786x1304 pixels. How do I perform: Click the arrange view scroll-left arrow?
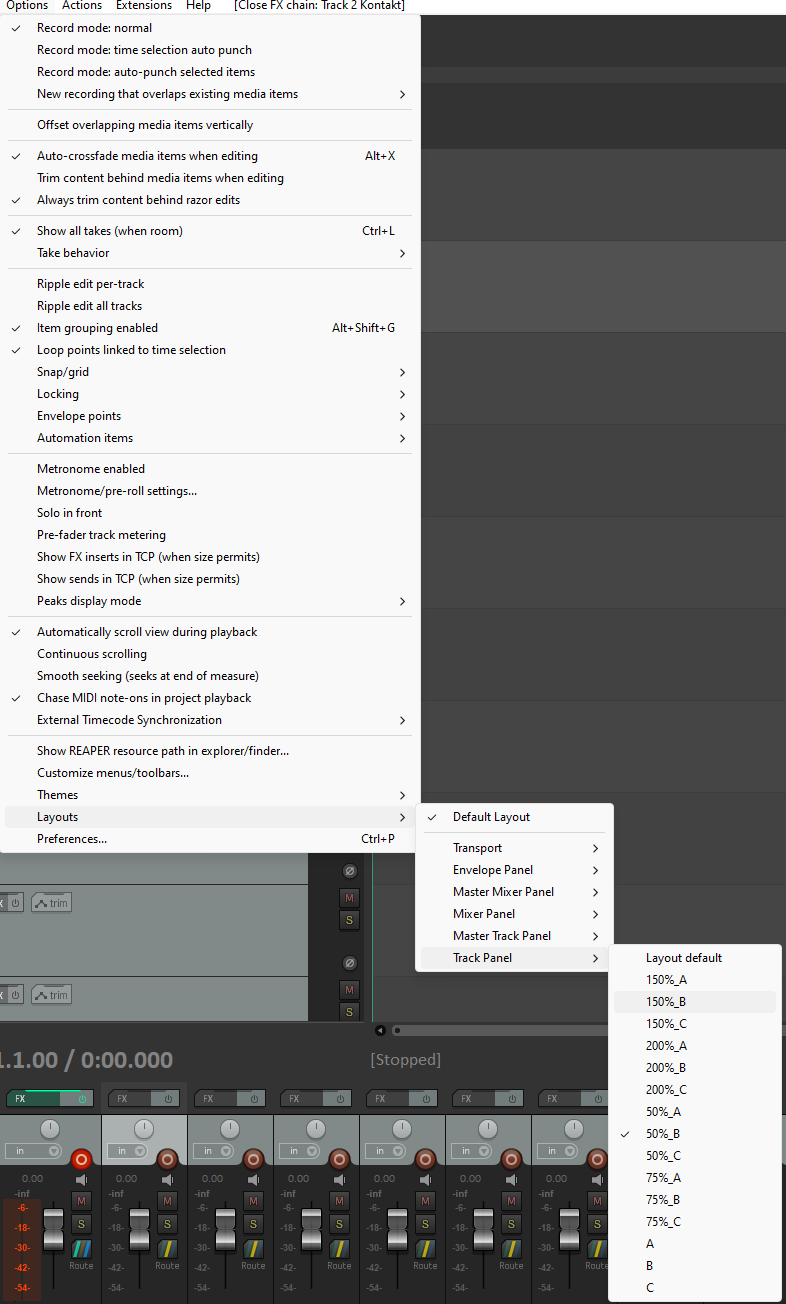pyautogui.click(x=380, y=1030)
